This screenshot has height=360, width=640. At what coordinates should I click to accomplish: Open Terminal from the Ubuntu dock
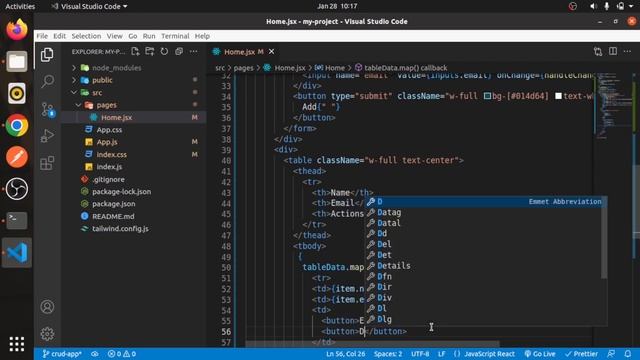coord(17,220)
